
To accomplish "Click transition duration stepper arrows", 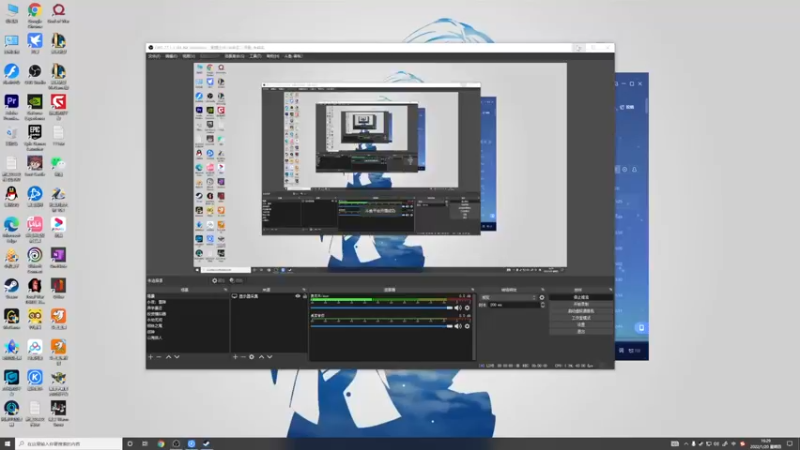I will (542, 305).
